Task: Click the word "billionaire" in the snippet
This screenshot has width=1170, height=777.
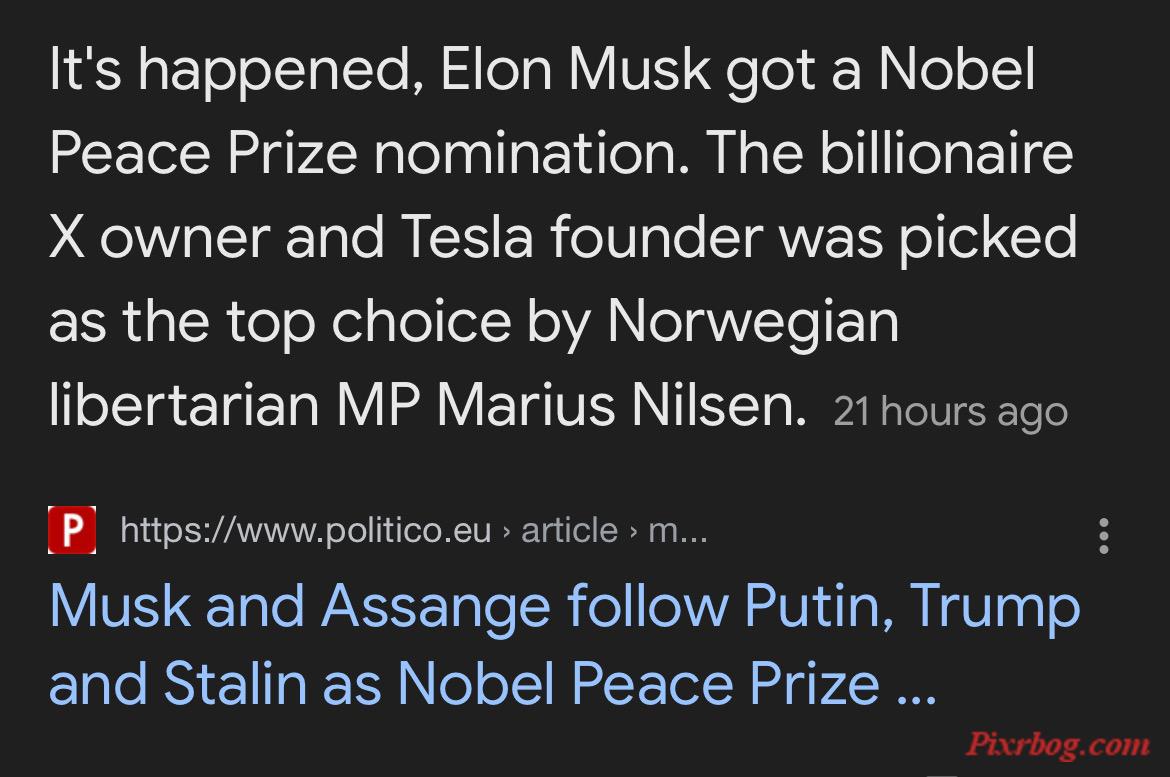Action: click(x=946, y=153)
